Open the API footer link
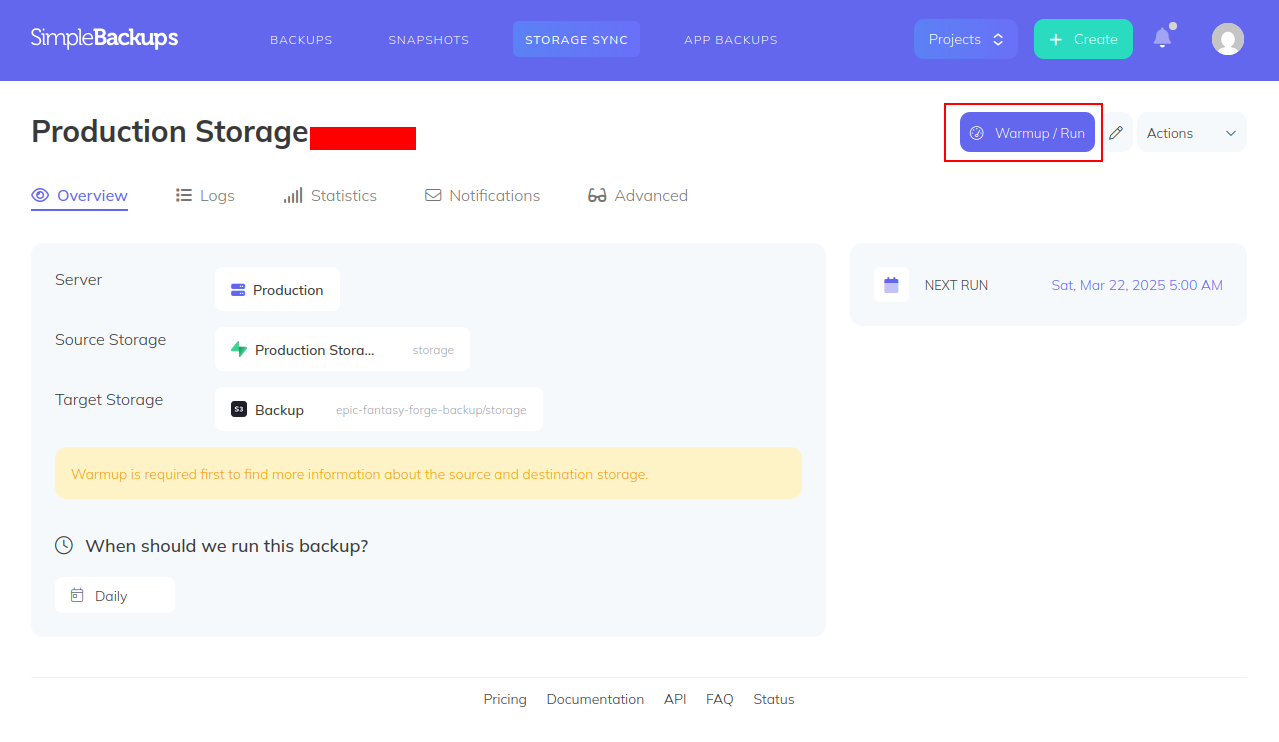Viewport: 1279px width, 742px height. pos(675,699)
